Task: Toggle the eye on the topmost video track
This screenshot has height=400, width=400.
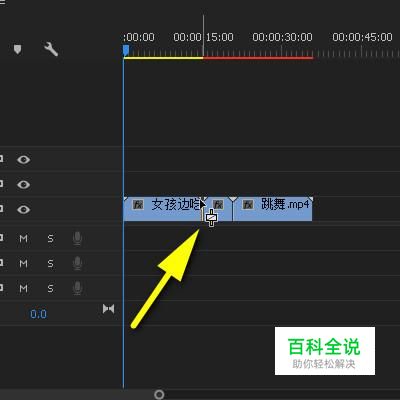Action: pos(23,160)
